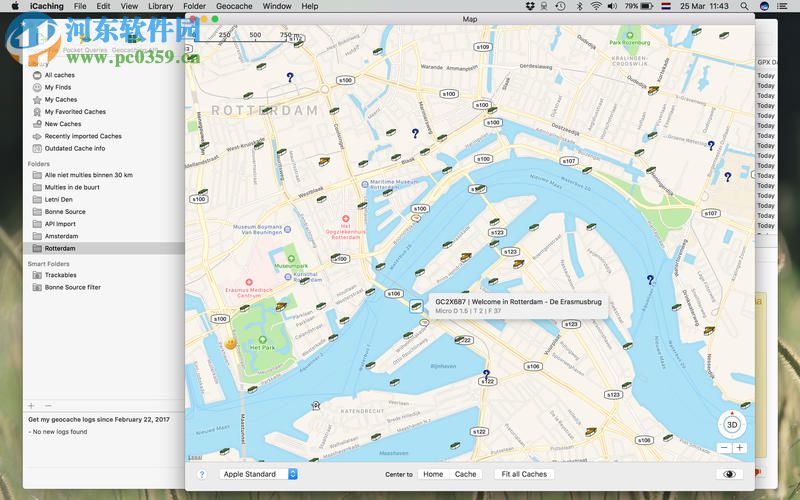800x500 pixels.
Task: Open the Trackables smart folder
Action: 60,275
